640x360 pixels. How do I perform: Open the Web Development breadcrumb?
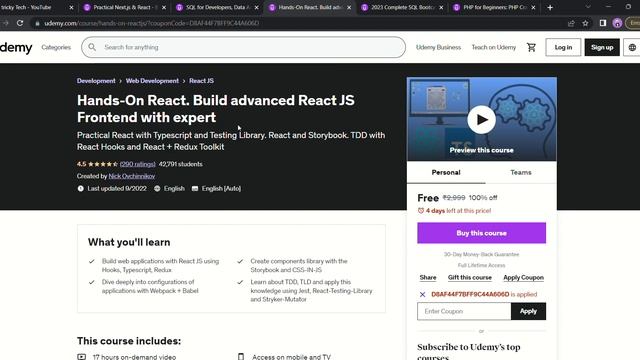pyautogui.click(x=152, y=81)
